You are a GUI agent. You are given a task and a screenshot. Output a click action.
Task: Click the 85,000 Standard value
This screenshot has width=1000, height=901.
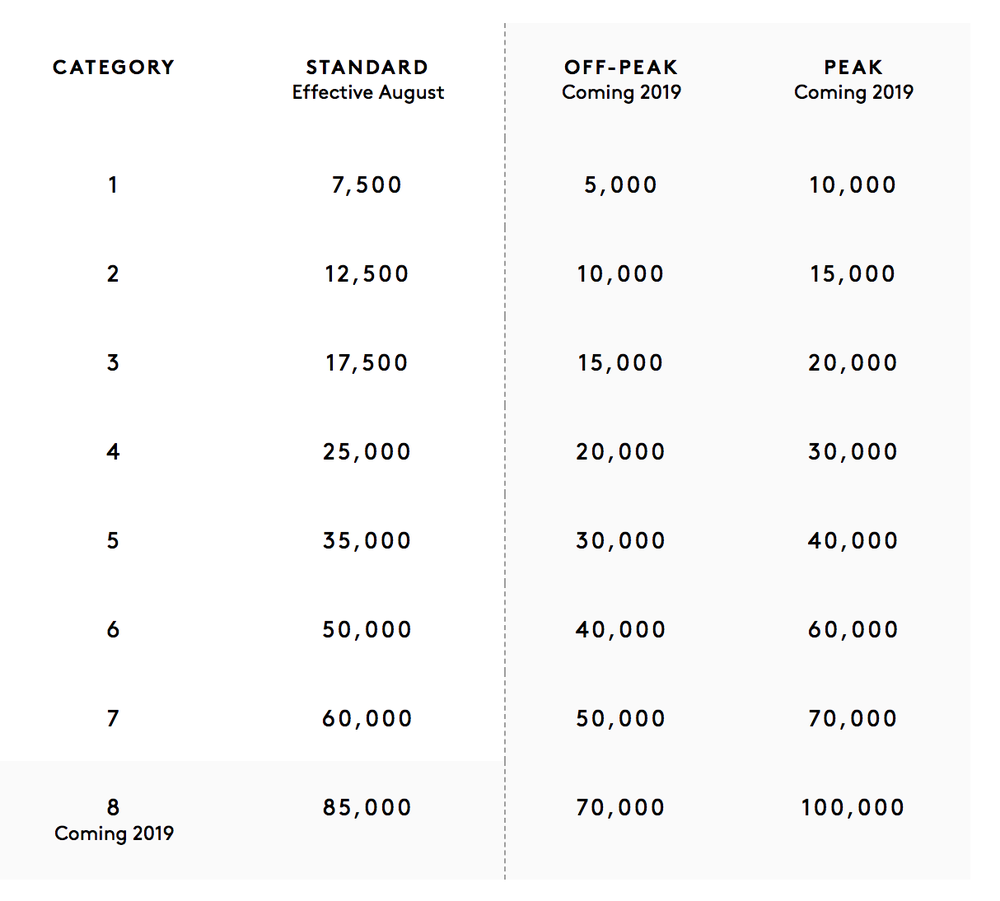(367, 808)
